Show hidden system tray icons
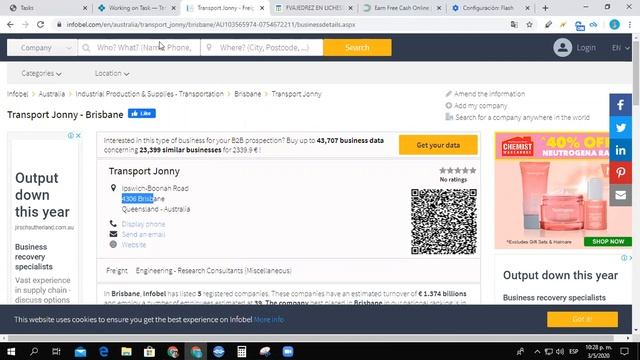This screenshot has width=640, height=360. (537, 351)
